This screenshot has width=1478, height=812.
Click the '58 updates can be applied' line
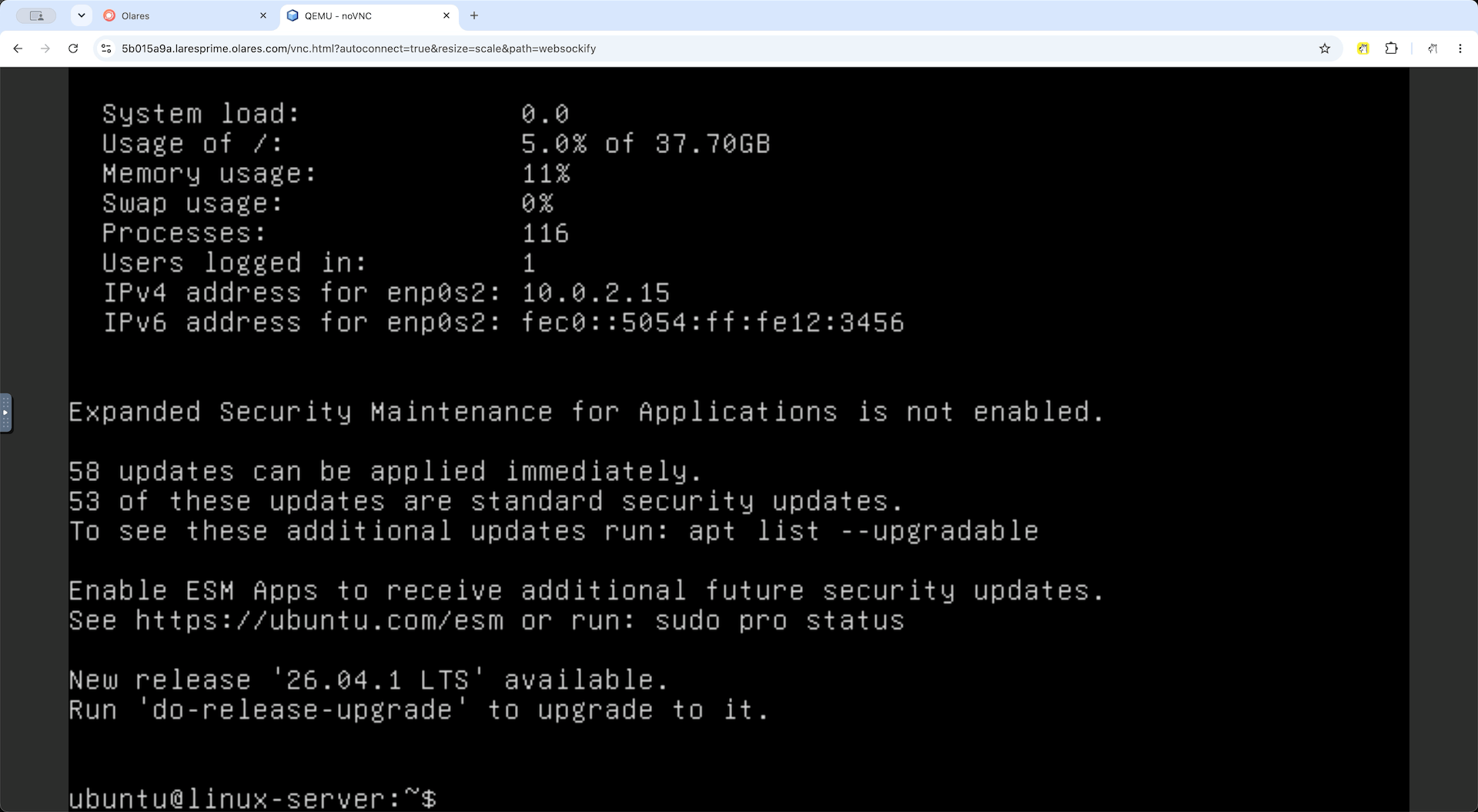(x=385, y=471)
